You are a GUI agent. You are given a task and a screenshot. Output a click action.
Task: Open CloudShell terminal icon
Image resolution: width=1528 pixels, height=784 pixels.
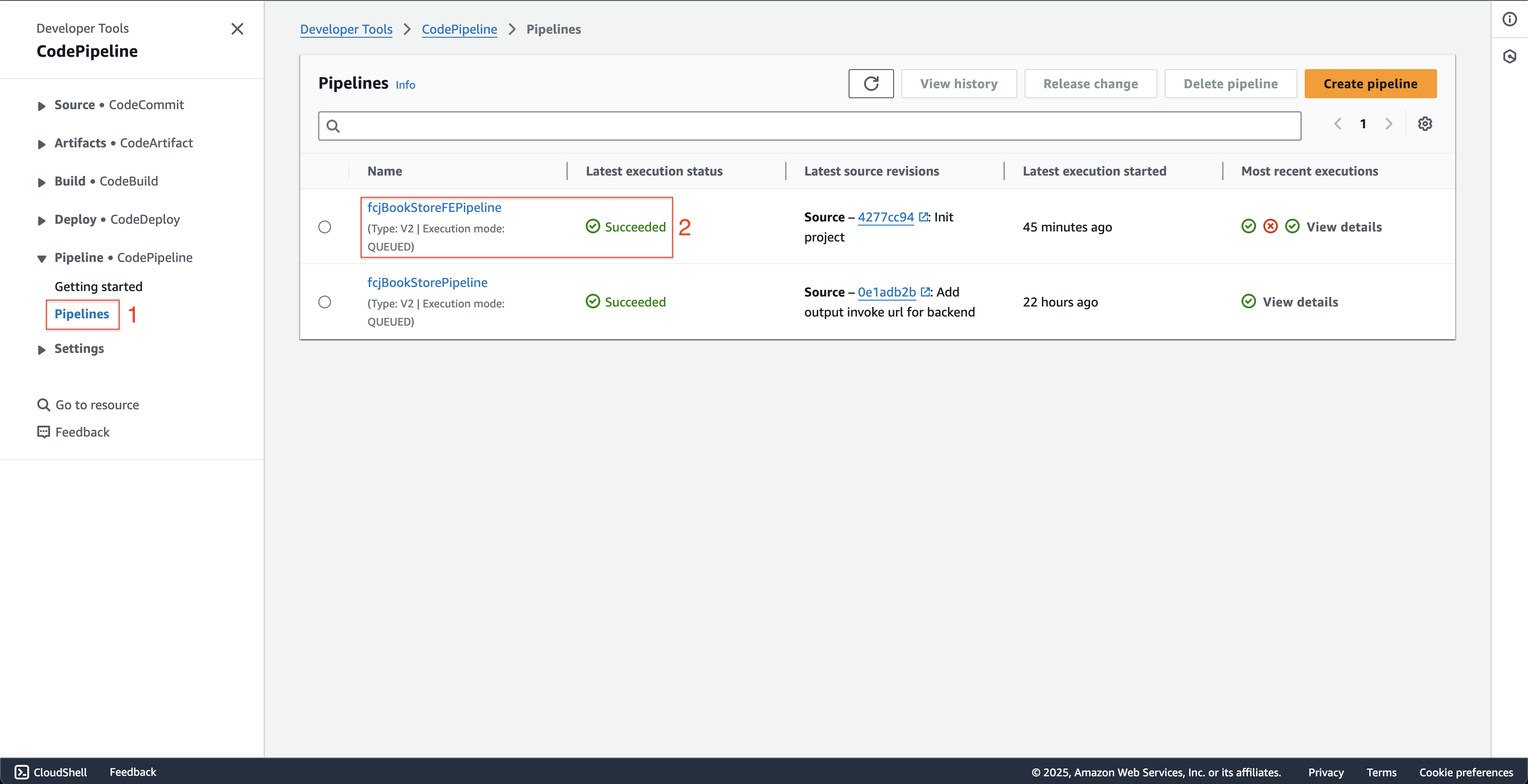(x=22, y=772)
